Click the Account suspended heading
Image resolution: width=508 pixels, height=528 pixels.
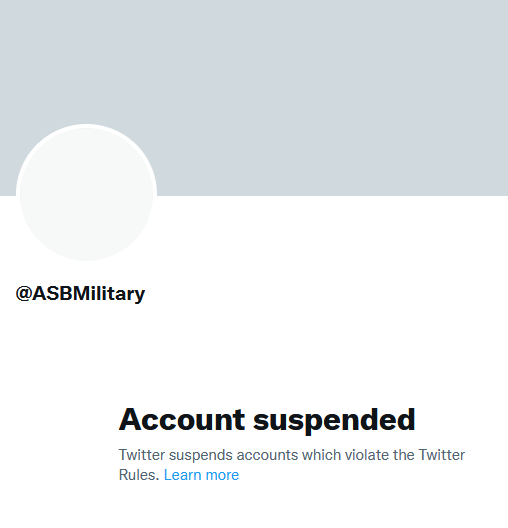click(x=267, y=419)
